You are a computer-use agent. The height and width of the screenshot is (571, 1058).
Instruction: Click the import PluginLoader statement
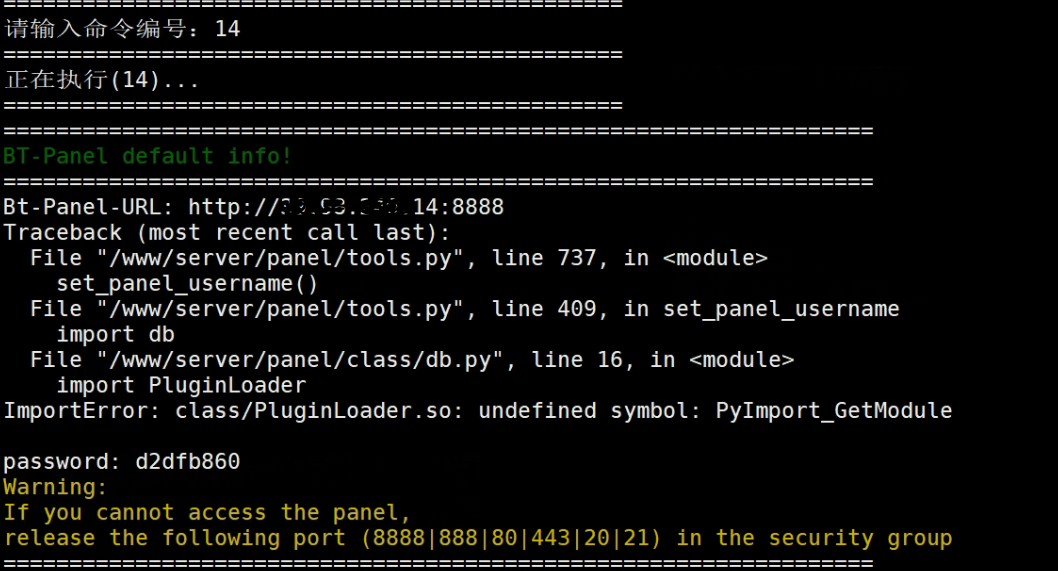(181, 385)
